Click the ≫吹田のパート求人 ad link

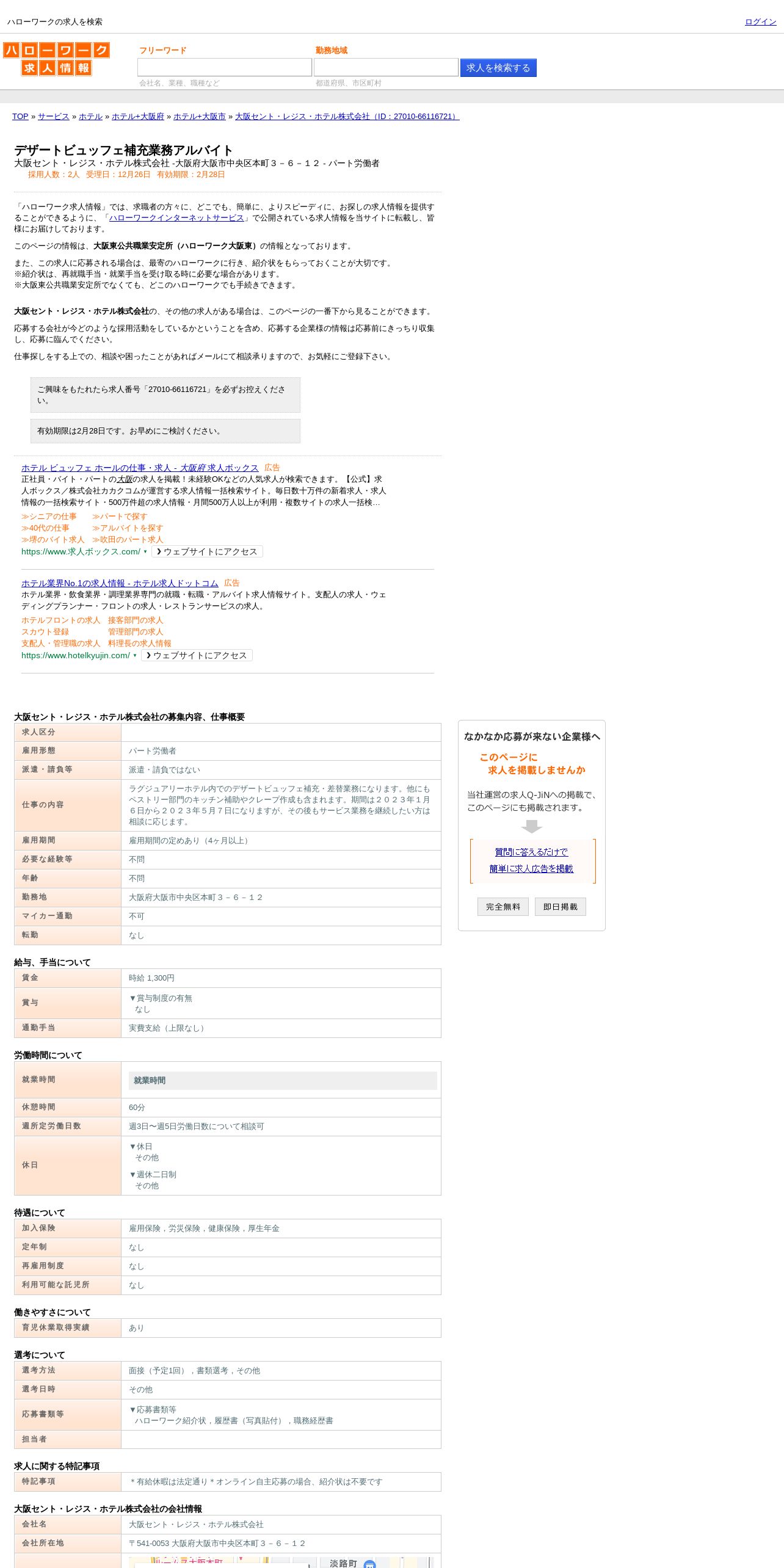tap(128, 540)
